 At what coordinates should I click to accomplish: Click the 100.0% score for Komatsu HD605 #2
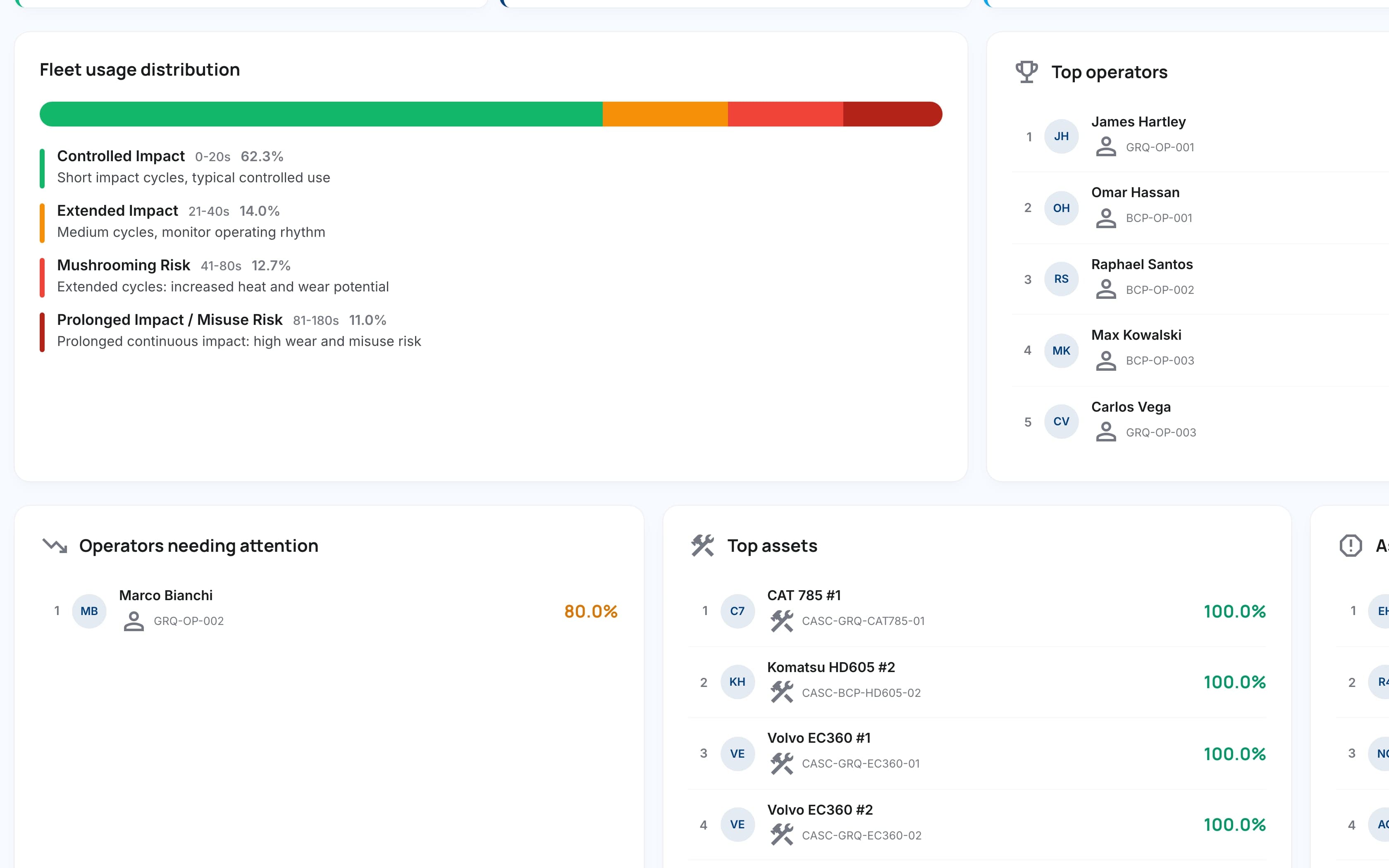point(1235,682)
